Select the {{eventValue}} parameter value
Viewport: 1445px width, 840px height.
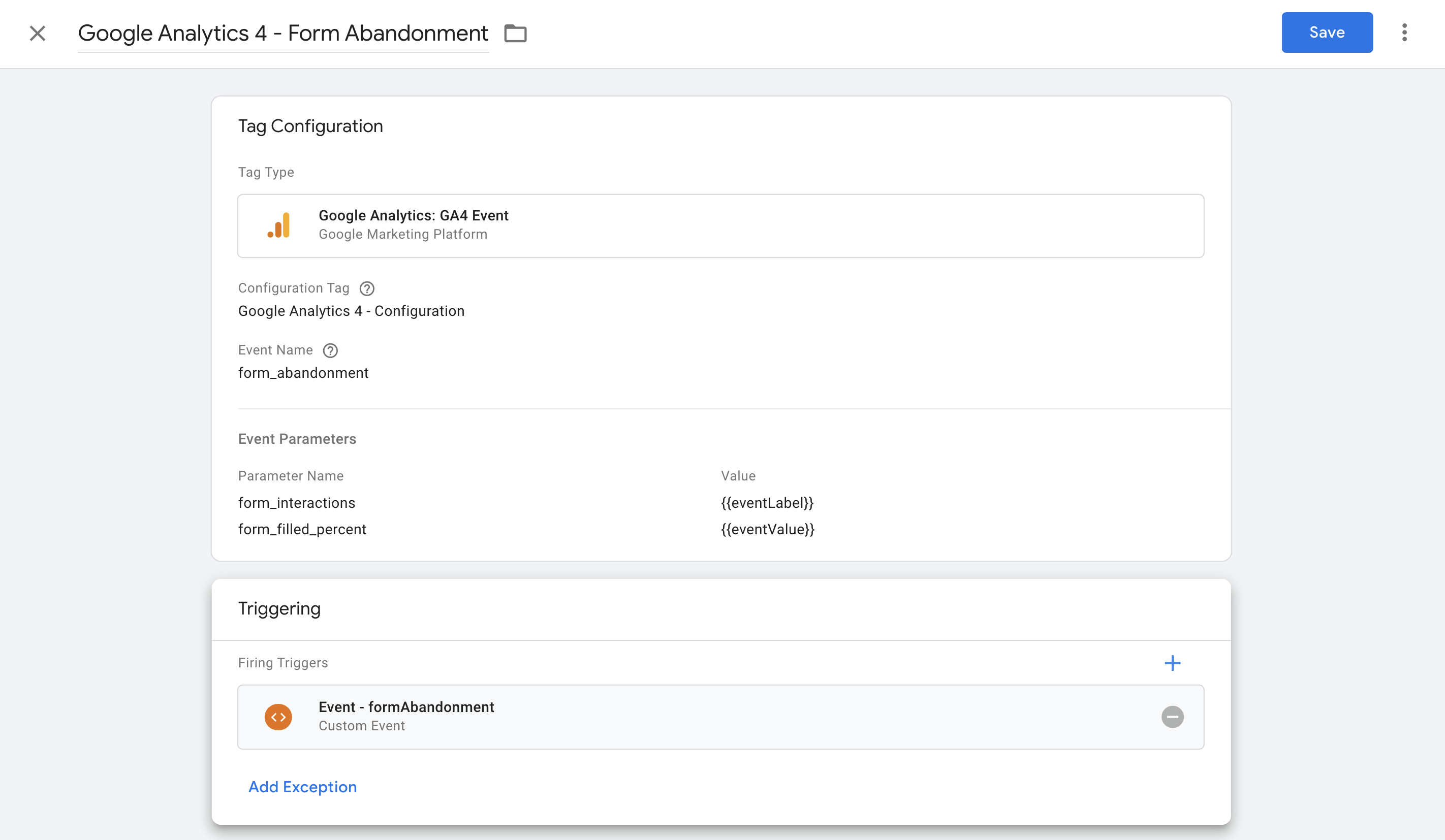tap(768, 529)
